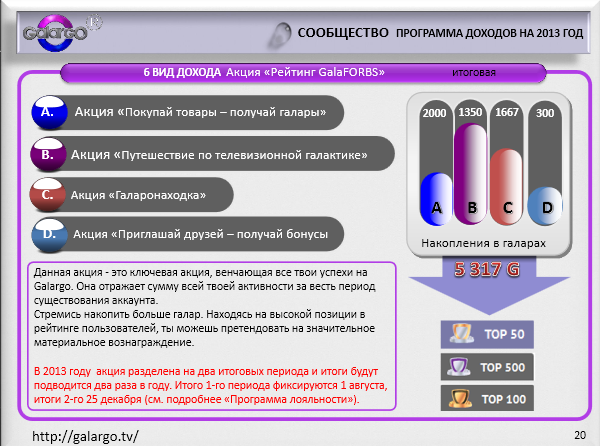Image resolution: width=600 pixels, height=446 pixels.
Task: Click the 6 ВИД ДОХОДА heading
Action: coord(182,72)
